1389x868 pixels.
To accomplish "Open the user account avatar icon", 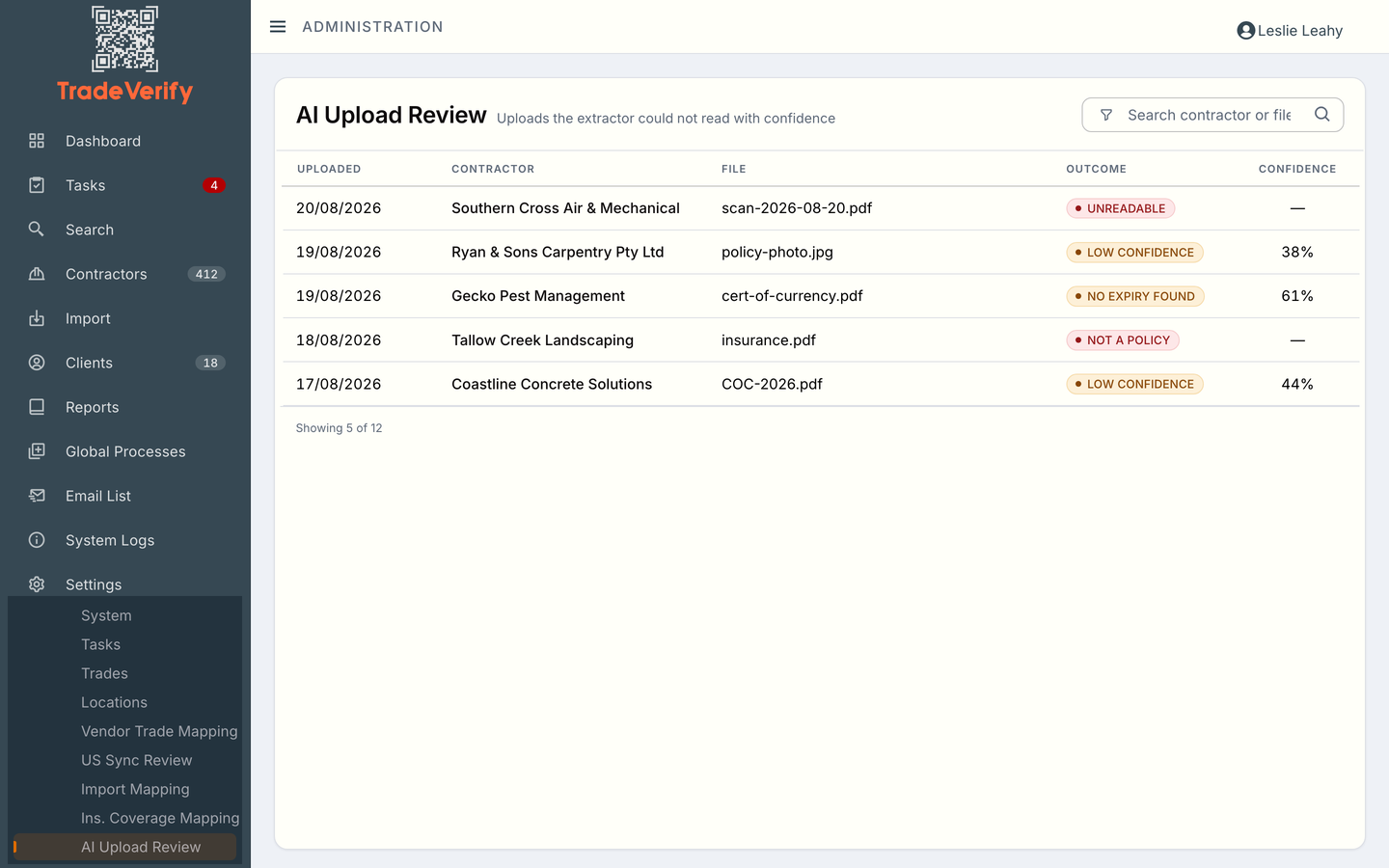I will [x=1245, y=31].
